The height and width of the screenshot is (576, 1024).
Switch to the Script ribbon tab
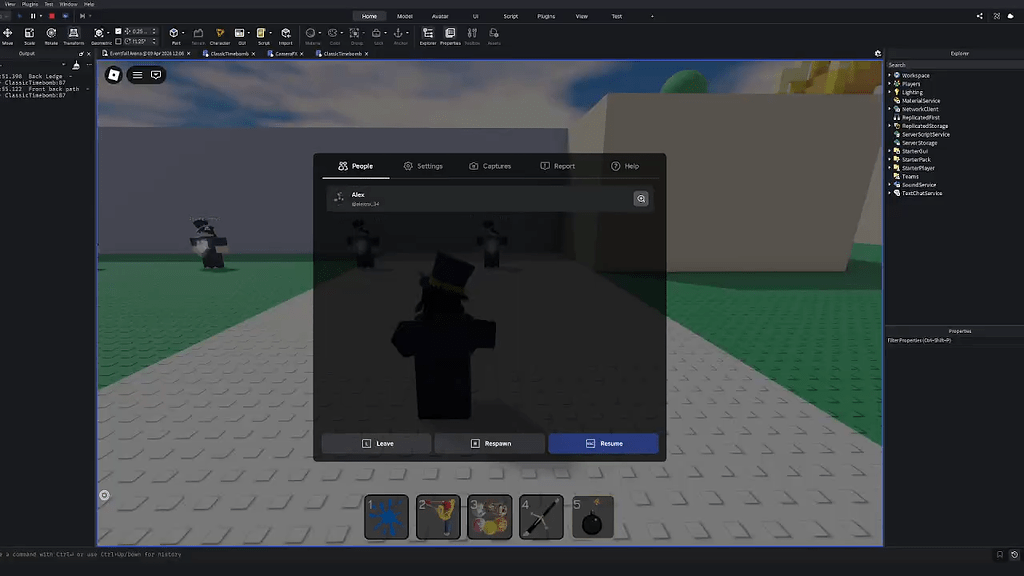click(x=511, y=16)
